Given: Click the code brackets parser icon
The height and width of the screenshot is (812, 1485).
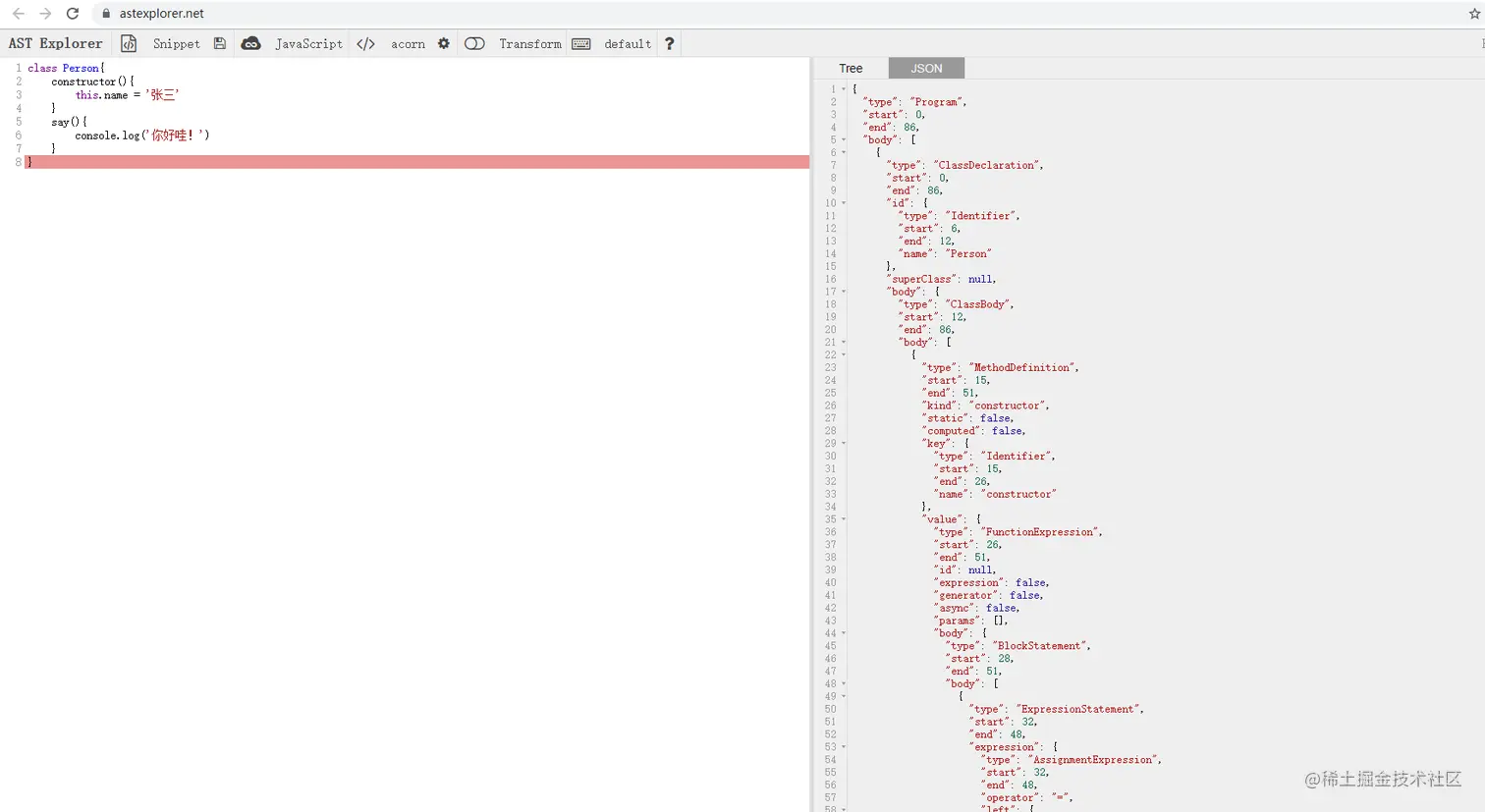Looking at the screenshot, I should pyautogui.click(x=366, y=43).
